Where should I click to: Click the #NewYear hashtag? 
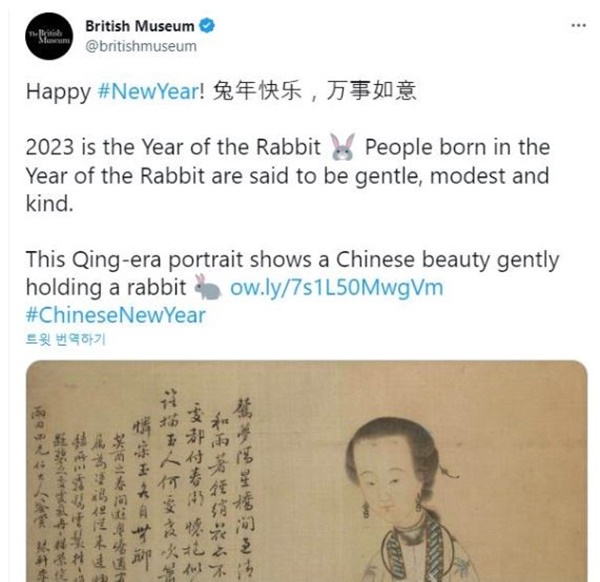[148, 91]
